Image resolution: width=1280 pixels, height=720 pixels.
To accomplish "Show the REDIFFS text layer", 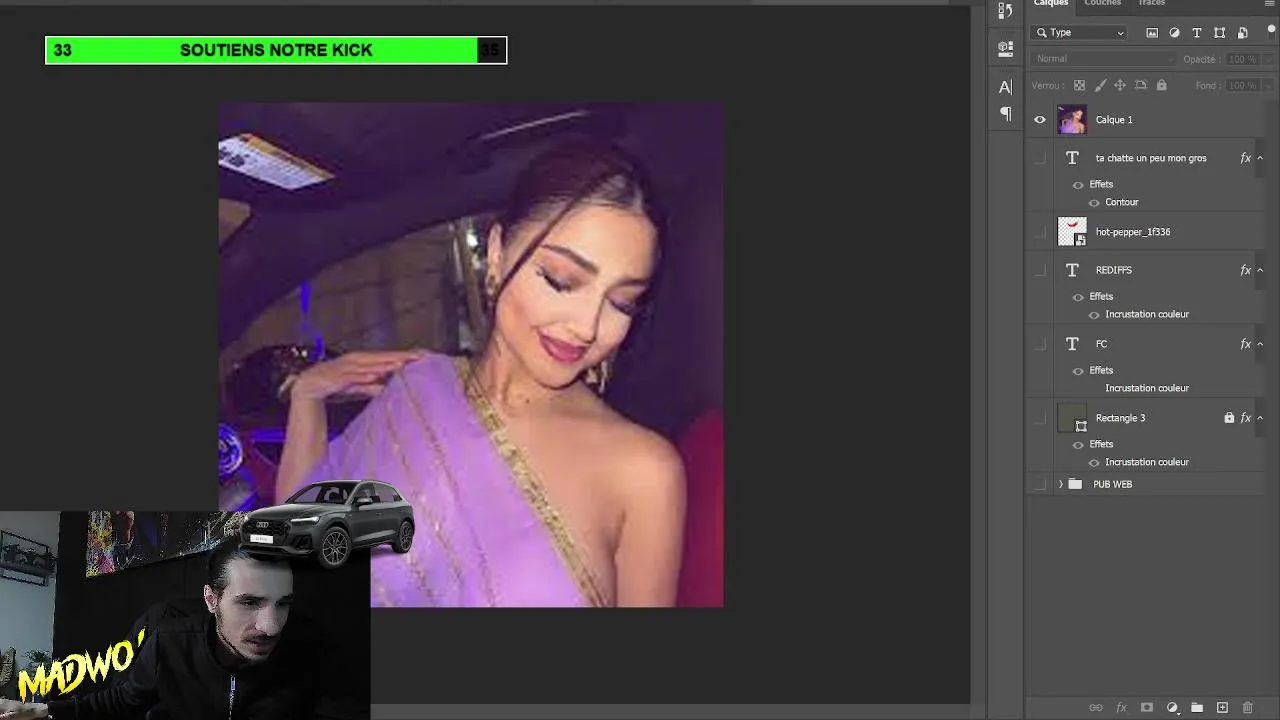I will tap(1040, 270).
